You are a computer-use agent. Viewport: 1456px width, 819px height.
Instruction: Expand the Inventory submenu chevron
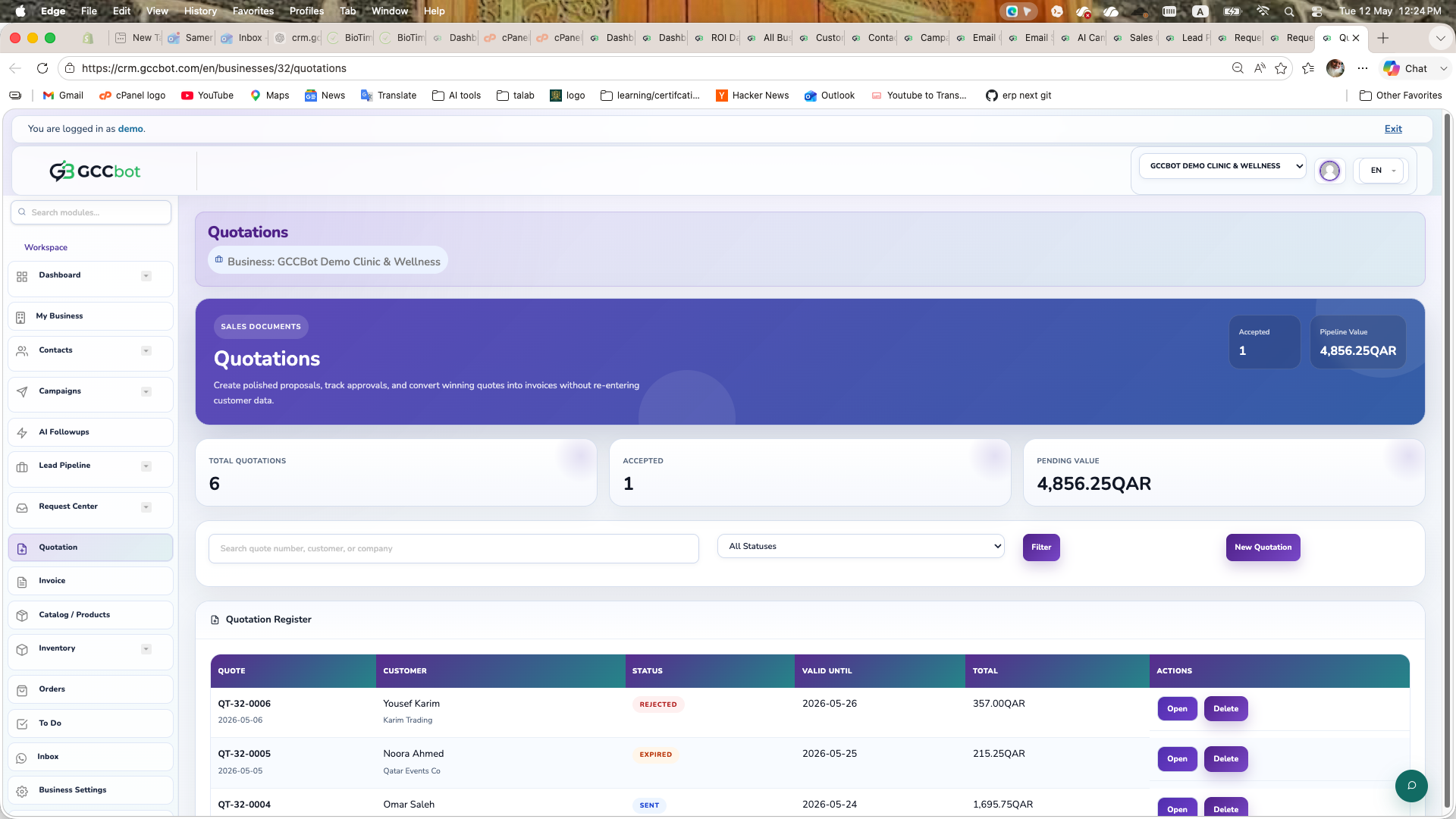coord(146,649)
